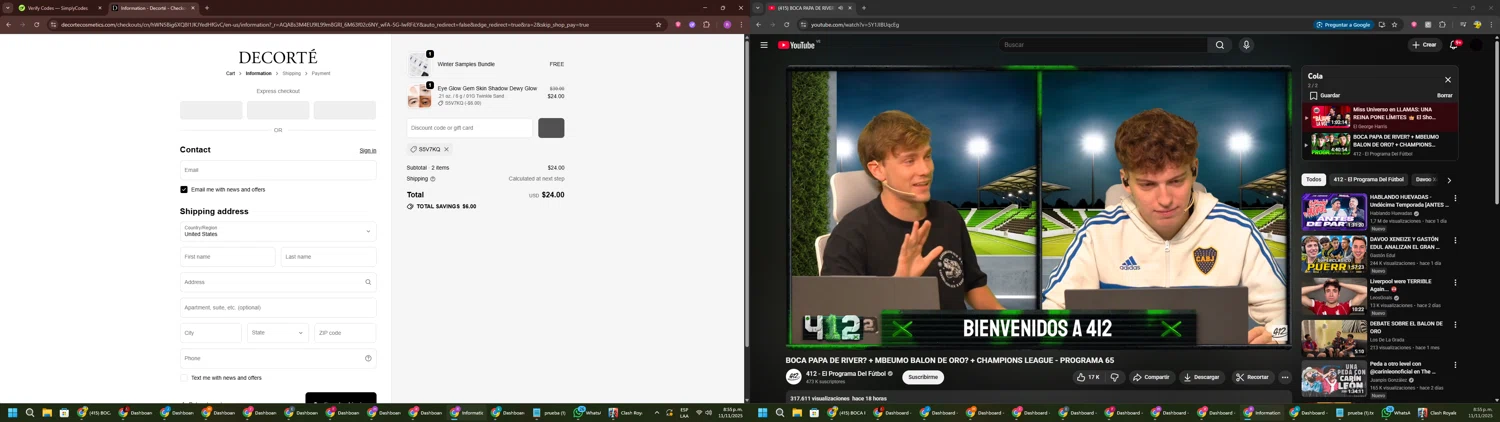The width and height of the screenshot is (1500, 422).
Task: Click Discount code or gift card field
Action: coord(470,128)
